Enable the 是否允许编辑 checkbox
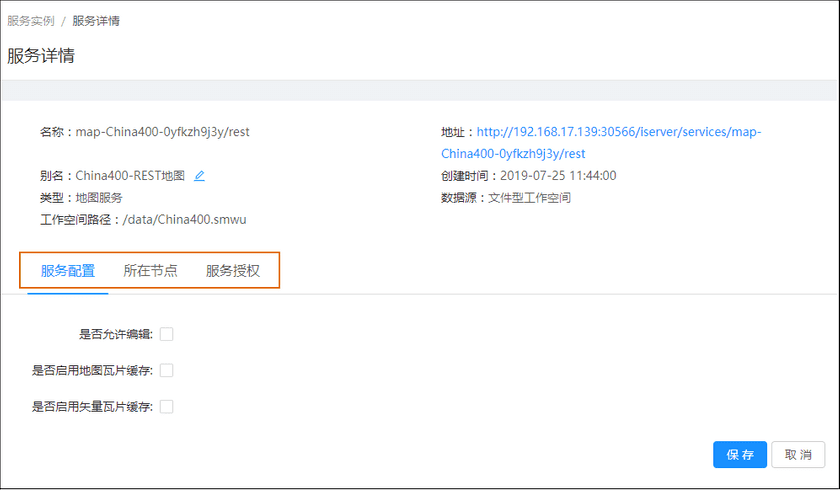The height and width of the screenshot is (490, 840). click(167, 334)
